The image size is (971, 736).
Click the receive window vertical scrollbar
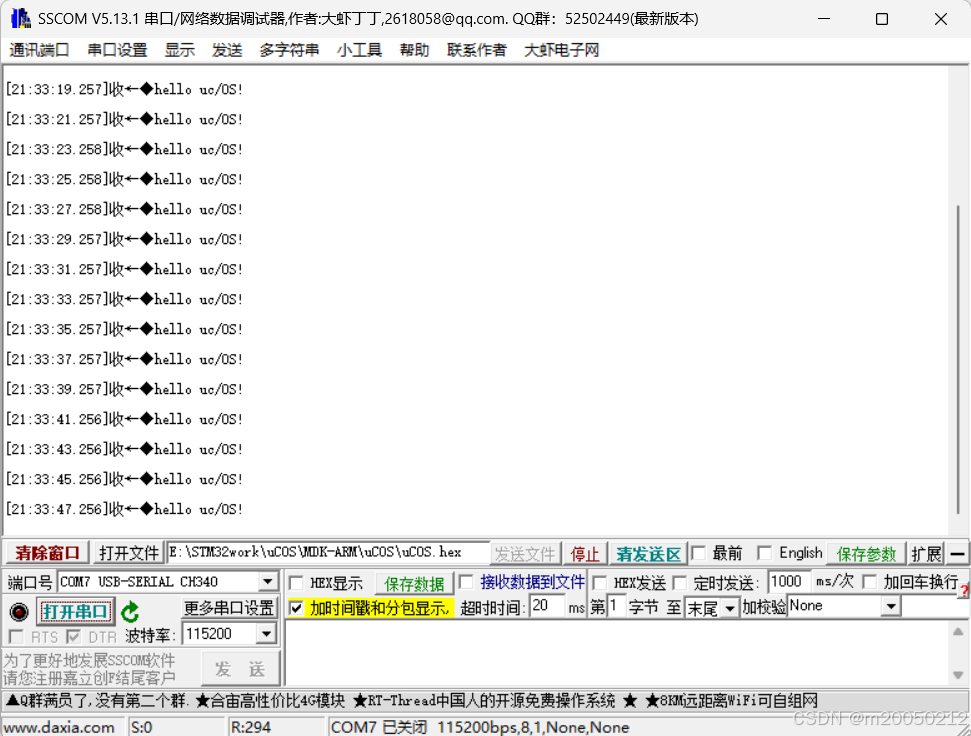click(959, 359)
